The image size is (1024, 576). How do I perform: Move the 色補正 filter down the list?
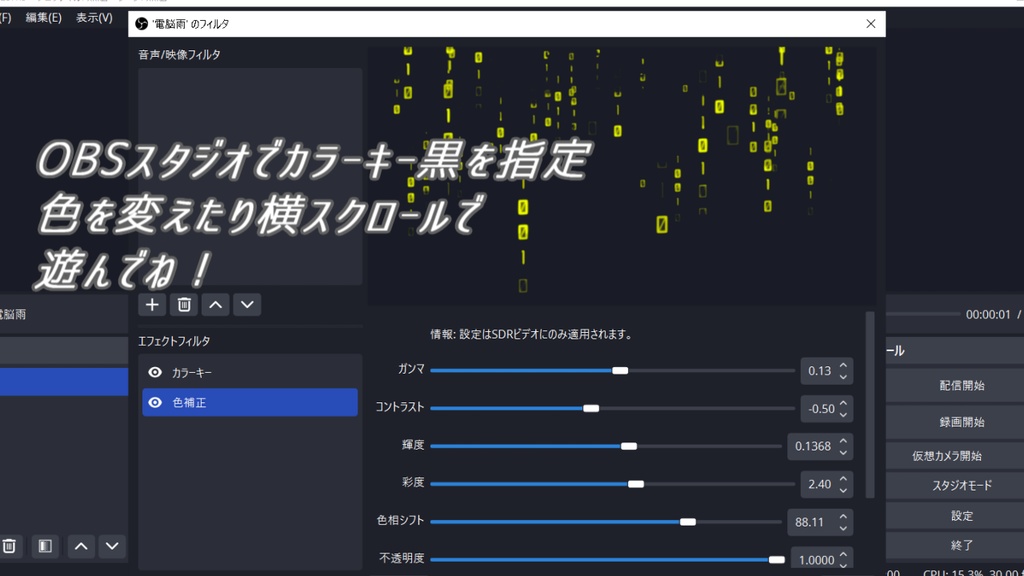(x=246, y=304)
